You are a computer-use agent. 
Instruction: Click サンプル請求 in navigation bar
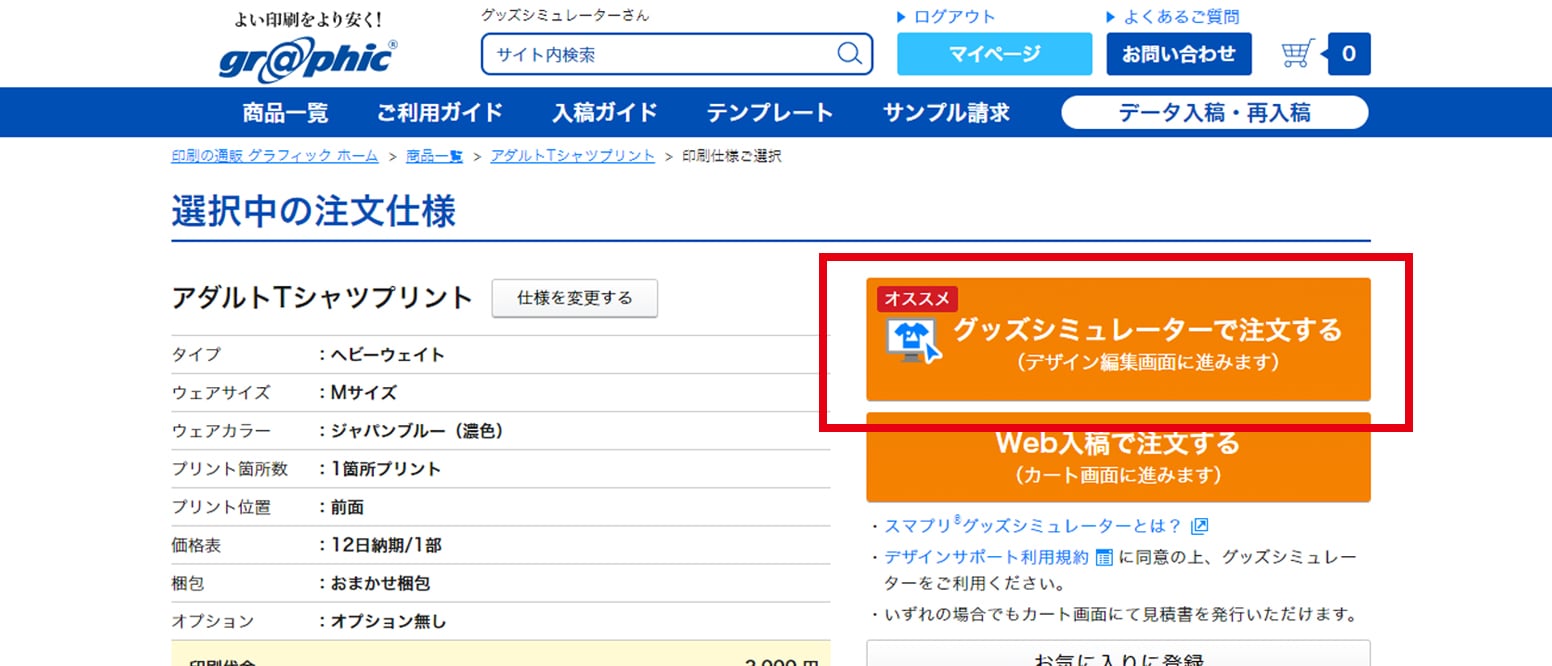946,113
